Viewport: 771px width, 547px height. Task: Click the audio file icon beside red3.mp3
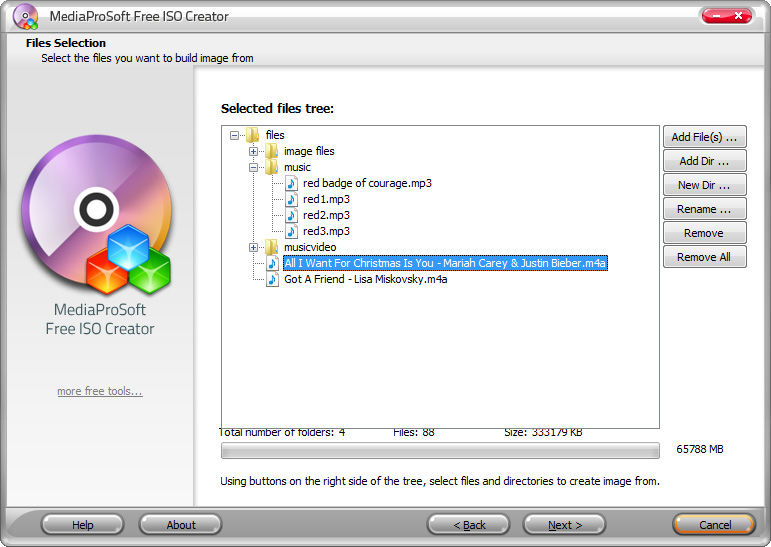(x=291, y=231)
